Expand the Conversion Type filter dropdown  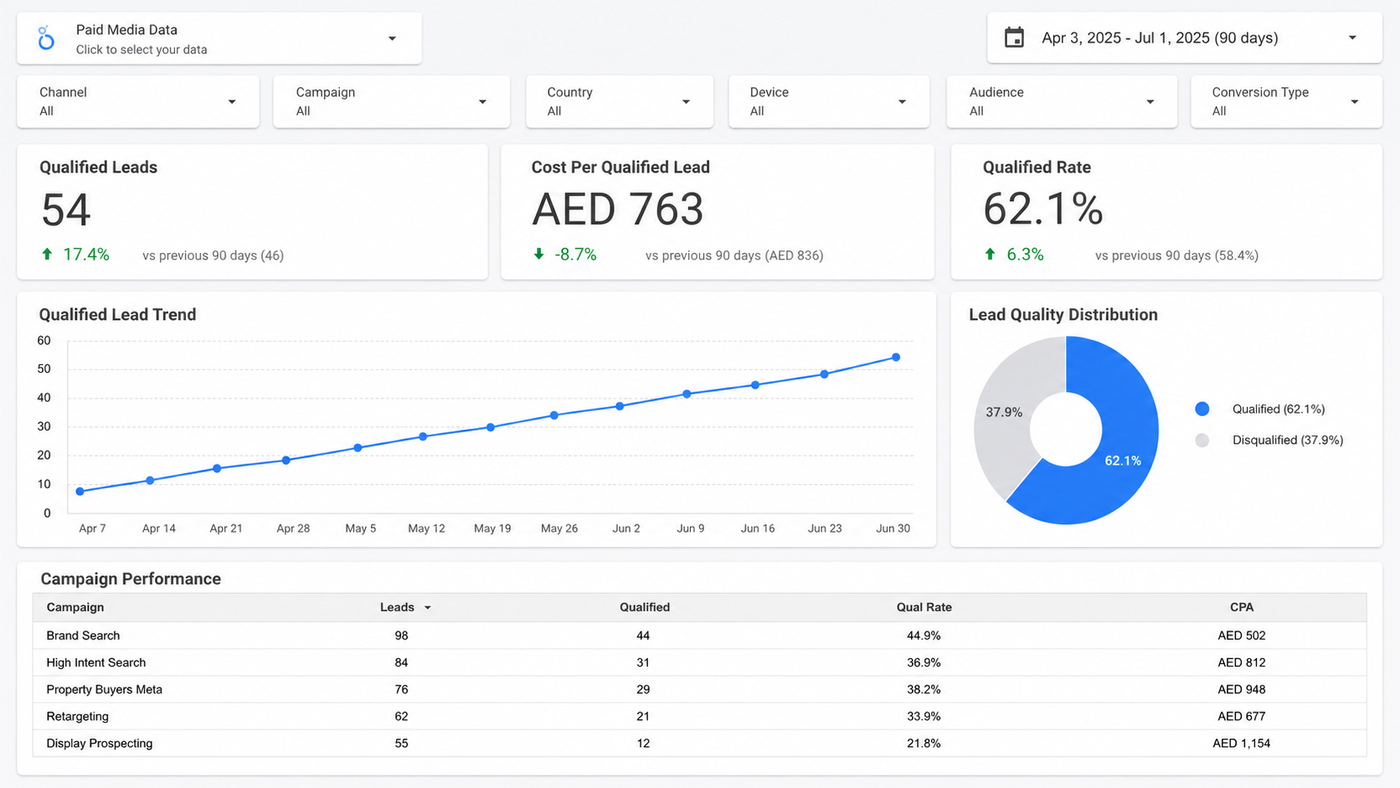click(1287, 101)
